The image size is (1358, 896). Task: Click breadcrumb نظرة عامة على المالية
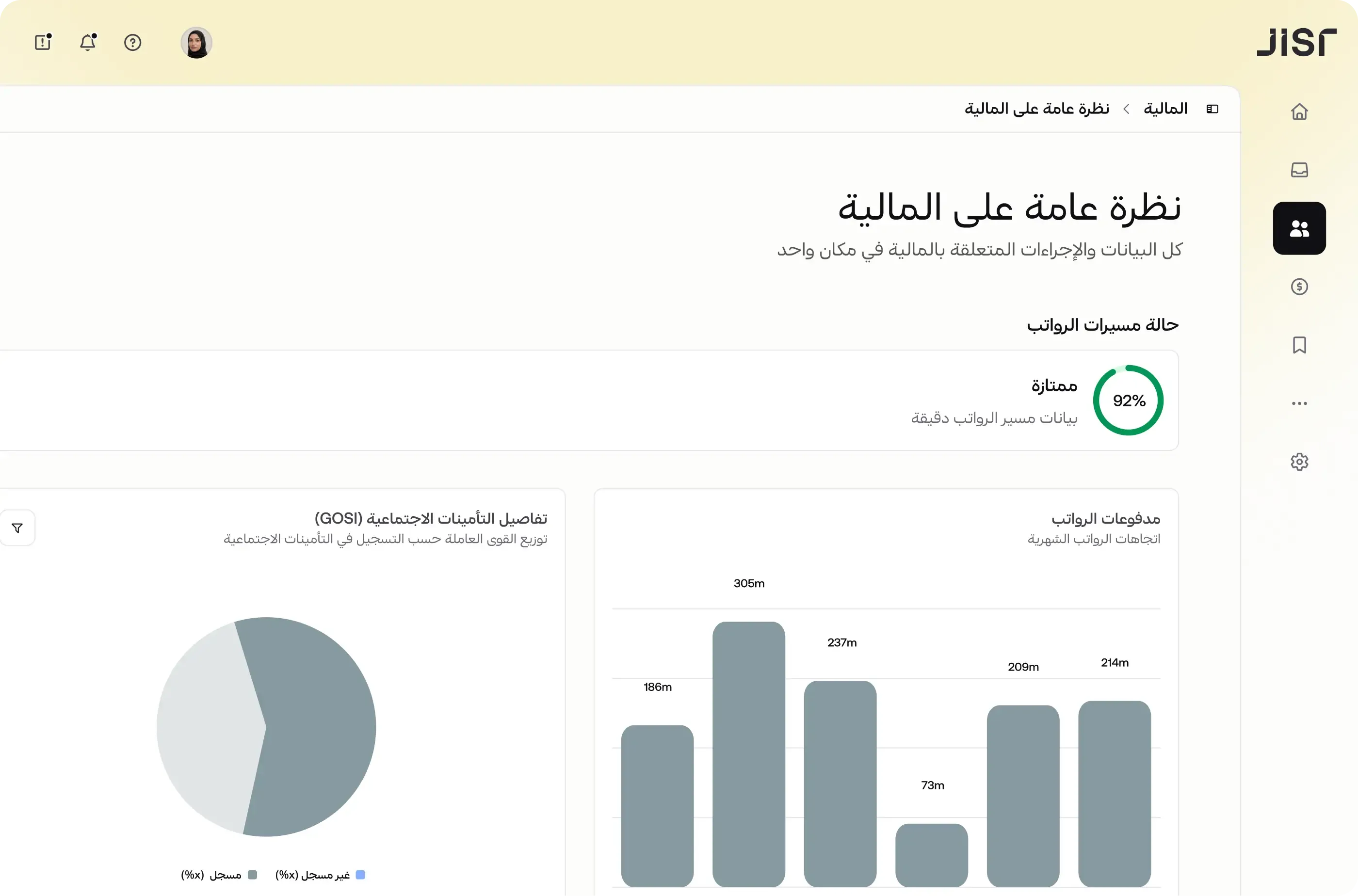tap(1037, 109)
